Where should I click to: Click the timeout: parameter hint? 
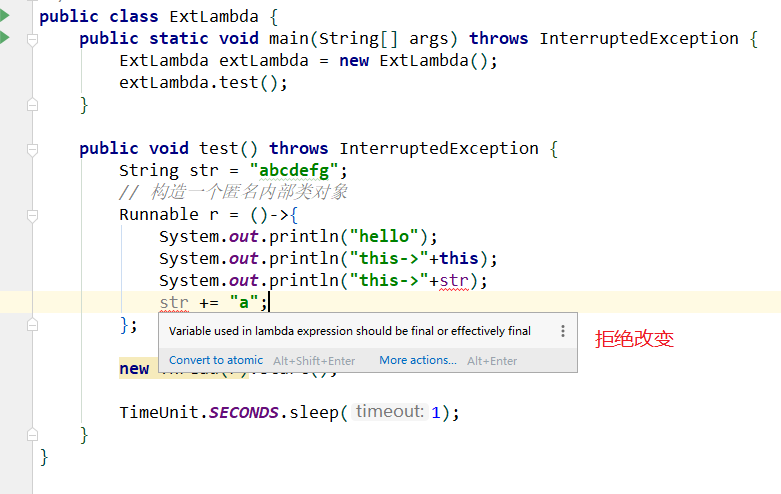(x=390, y=411)
